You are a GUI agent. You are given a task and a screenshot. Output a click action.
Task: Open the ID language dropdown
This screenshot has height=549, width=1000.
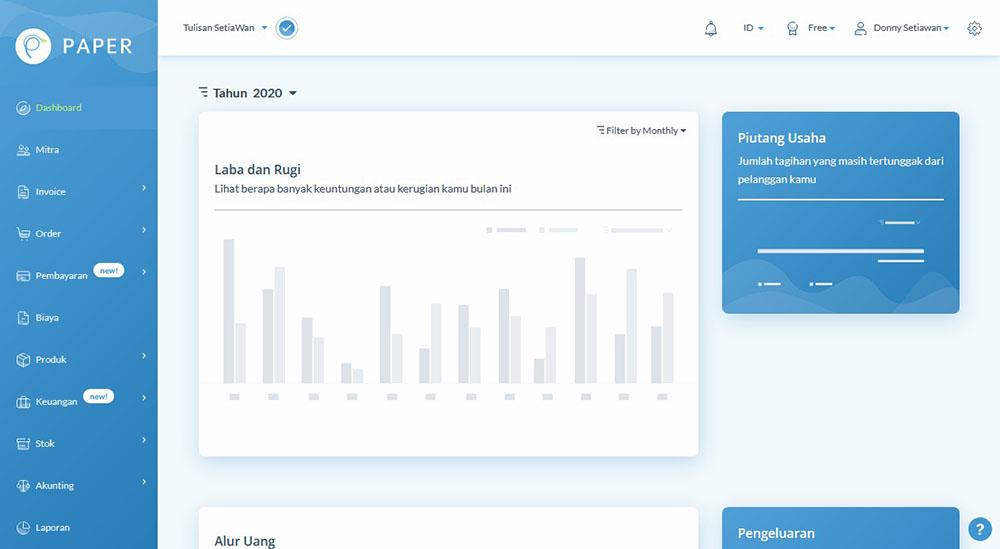pyautogui.click(x=753, y=28)
